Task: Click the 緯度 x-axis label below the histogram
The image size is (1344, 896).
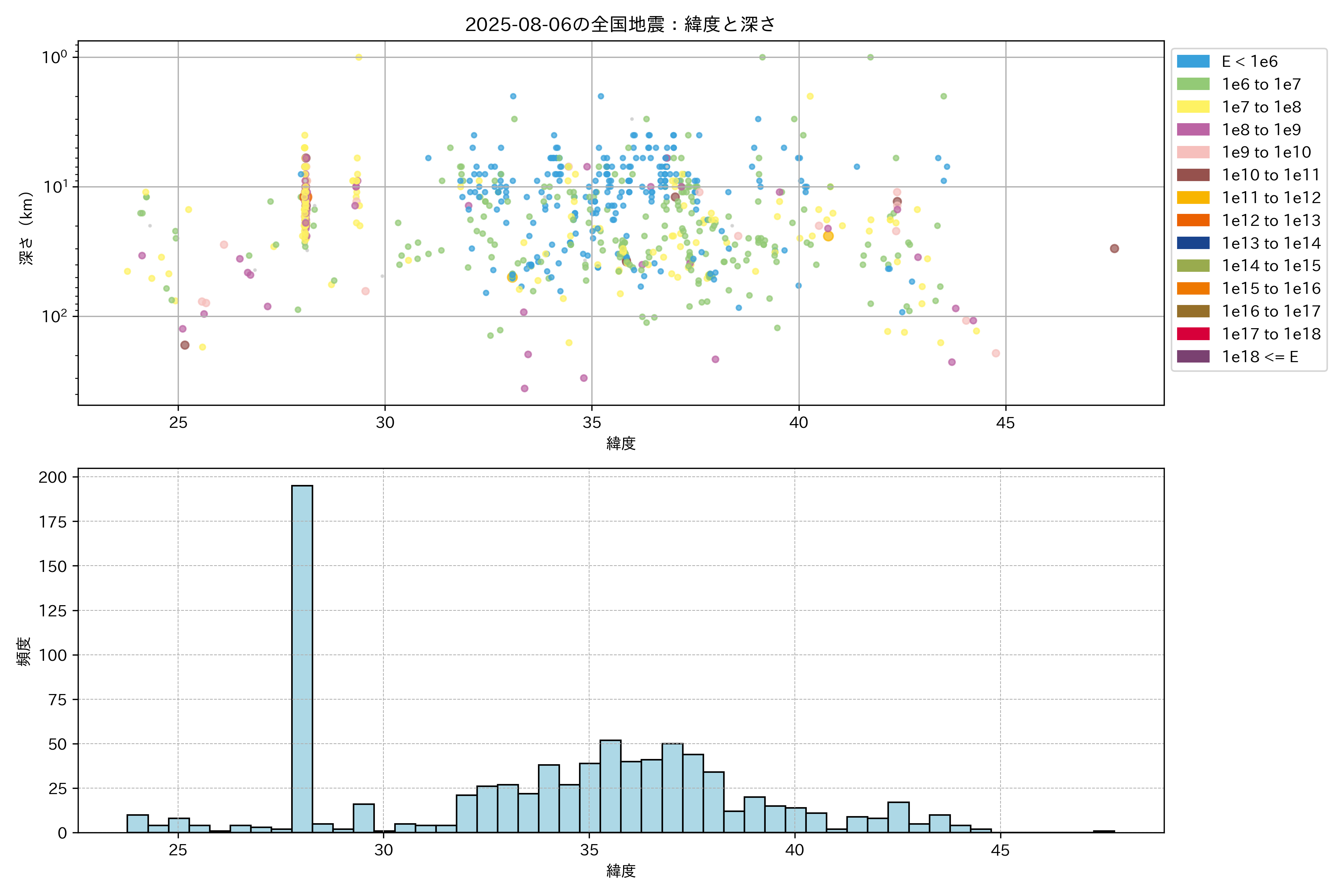Action: (x=620, y=871)
